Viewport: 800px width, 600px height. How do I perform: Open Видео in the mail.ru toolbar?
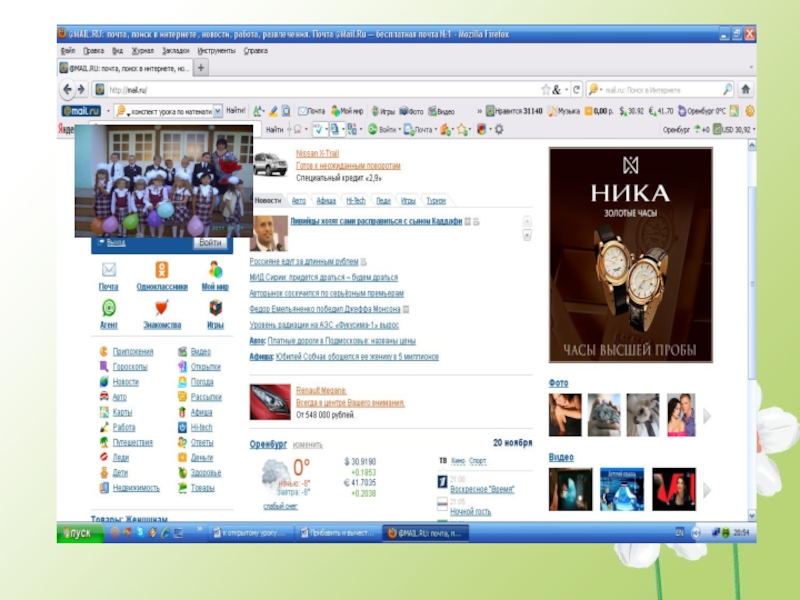coord(441,111)
